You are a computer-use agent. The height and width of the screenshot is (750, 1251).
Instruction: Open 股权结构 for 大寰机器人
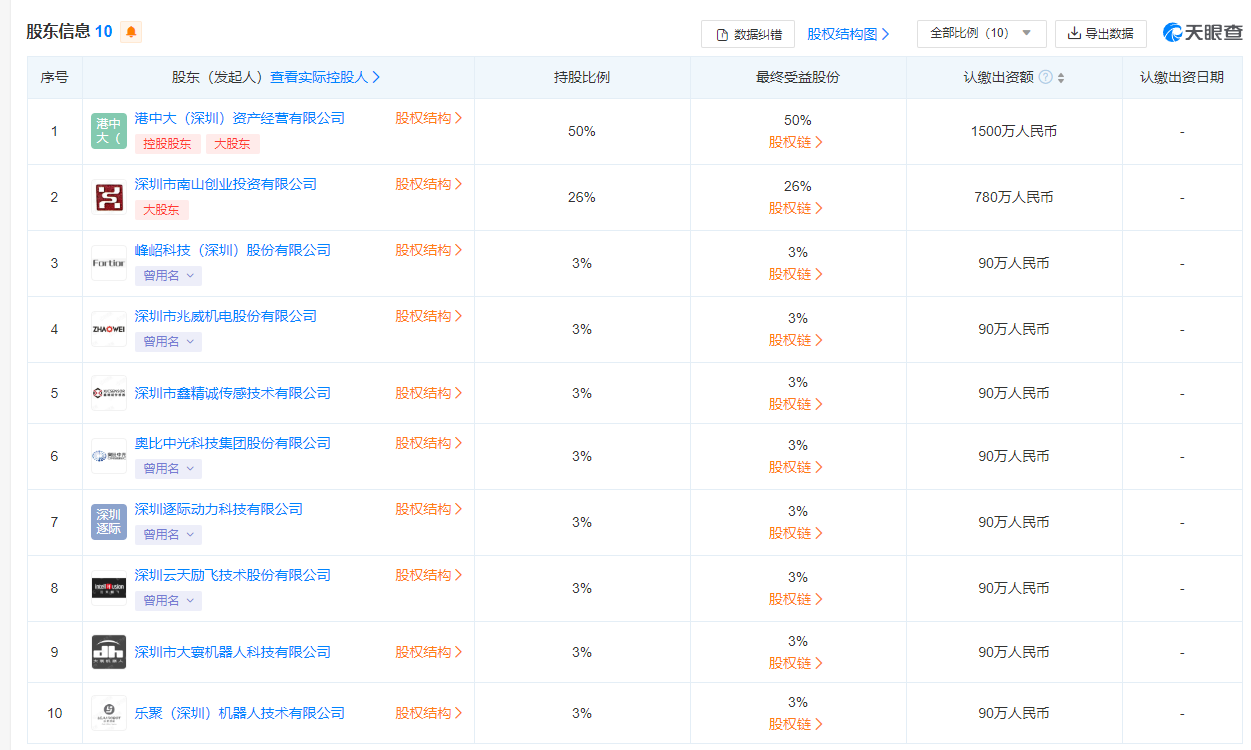(x=429, y=652)
